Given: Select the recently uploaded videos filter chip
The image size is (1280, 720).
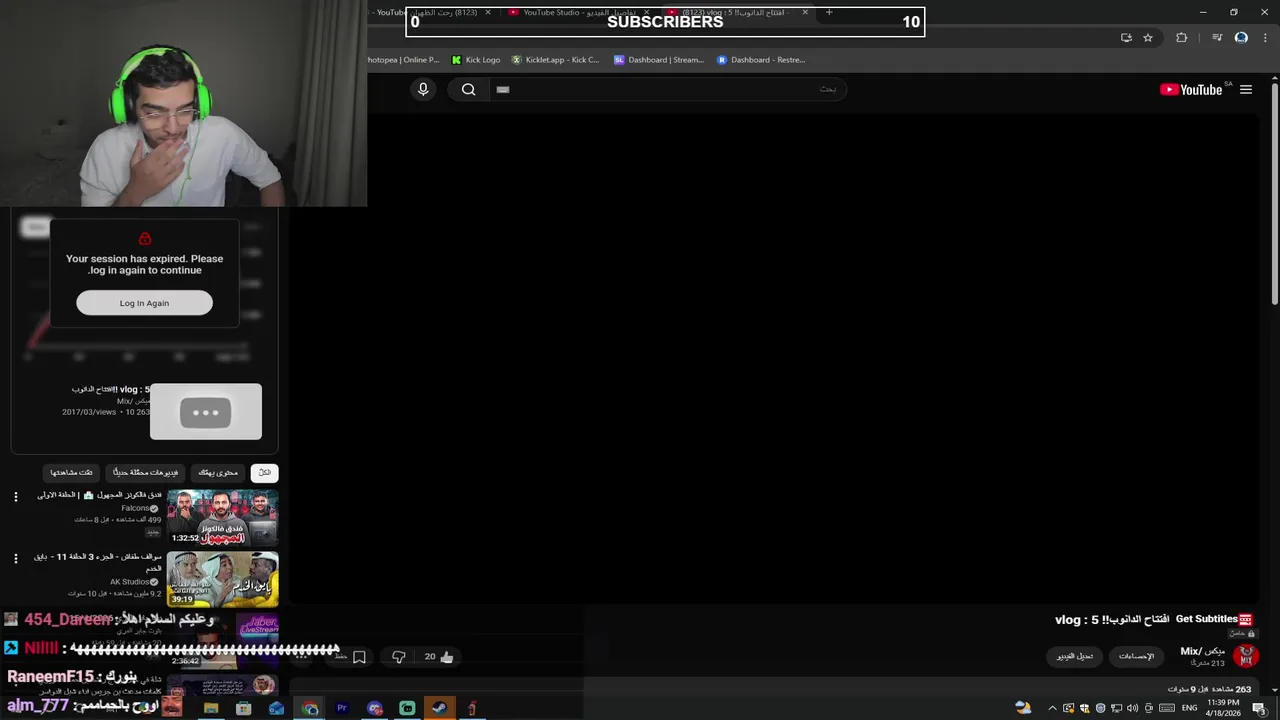Looking at the screenshot, I should tap(145, 472).
